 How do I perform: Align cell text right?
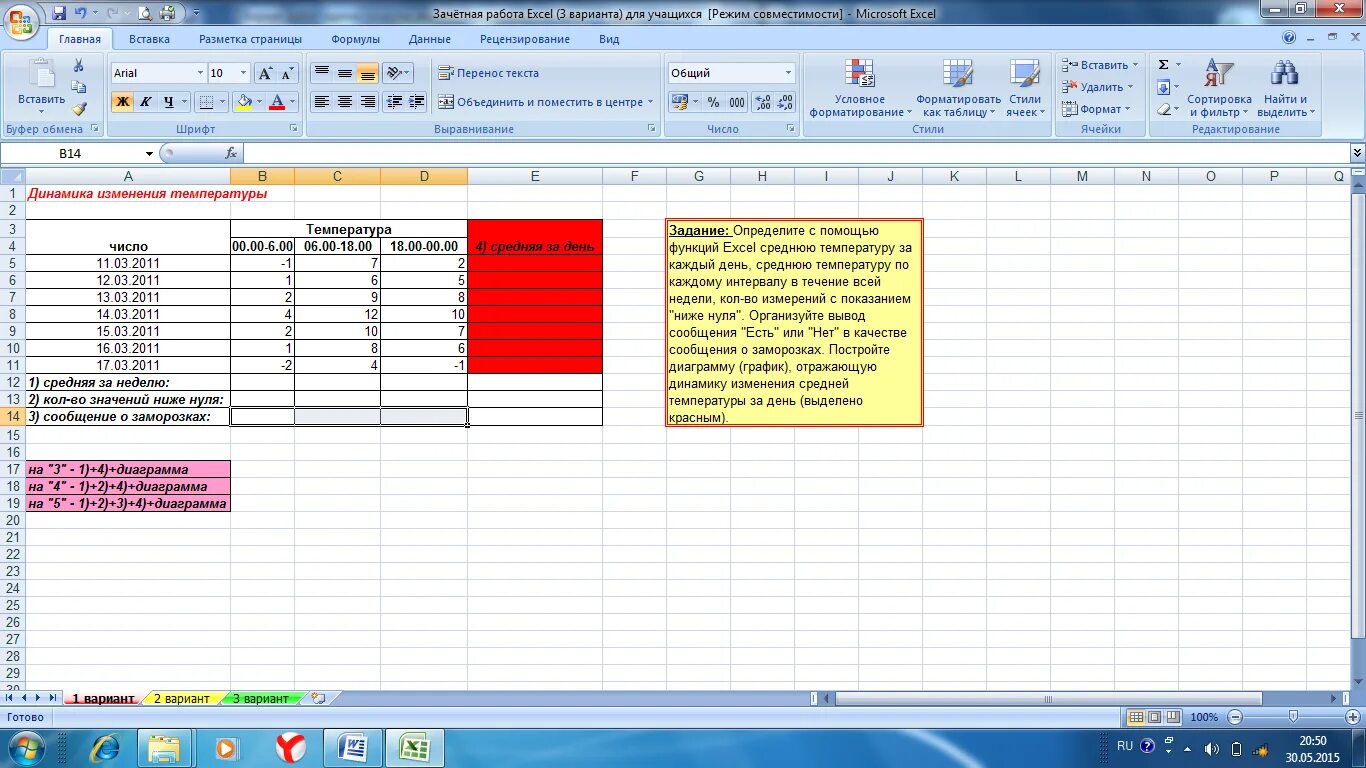(368, 102)
